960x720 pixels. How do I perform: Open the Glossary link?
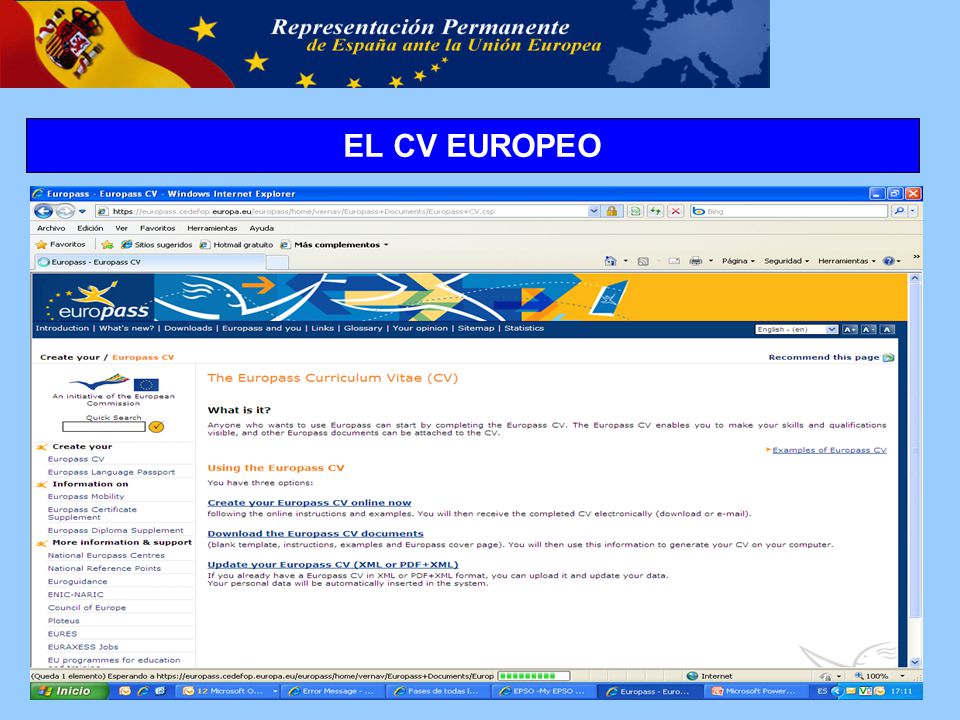[x=362, y=328]
